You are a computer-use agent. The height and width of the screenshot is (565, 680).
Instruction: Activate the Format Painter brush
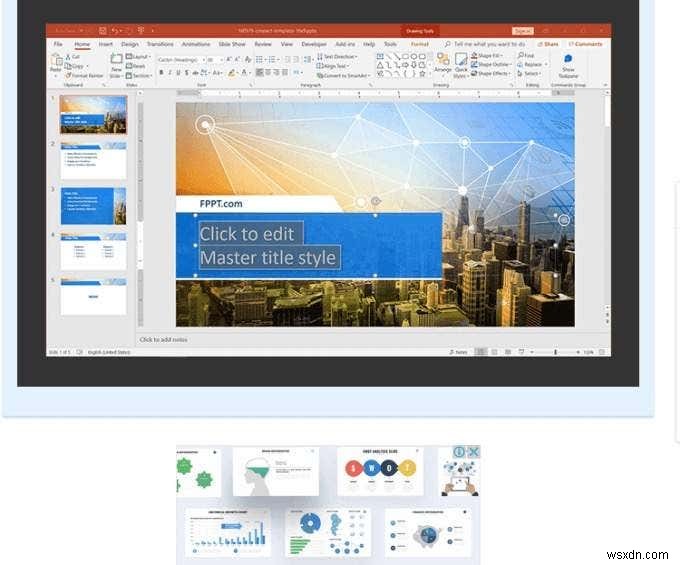(x=68, y=75)
